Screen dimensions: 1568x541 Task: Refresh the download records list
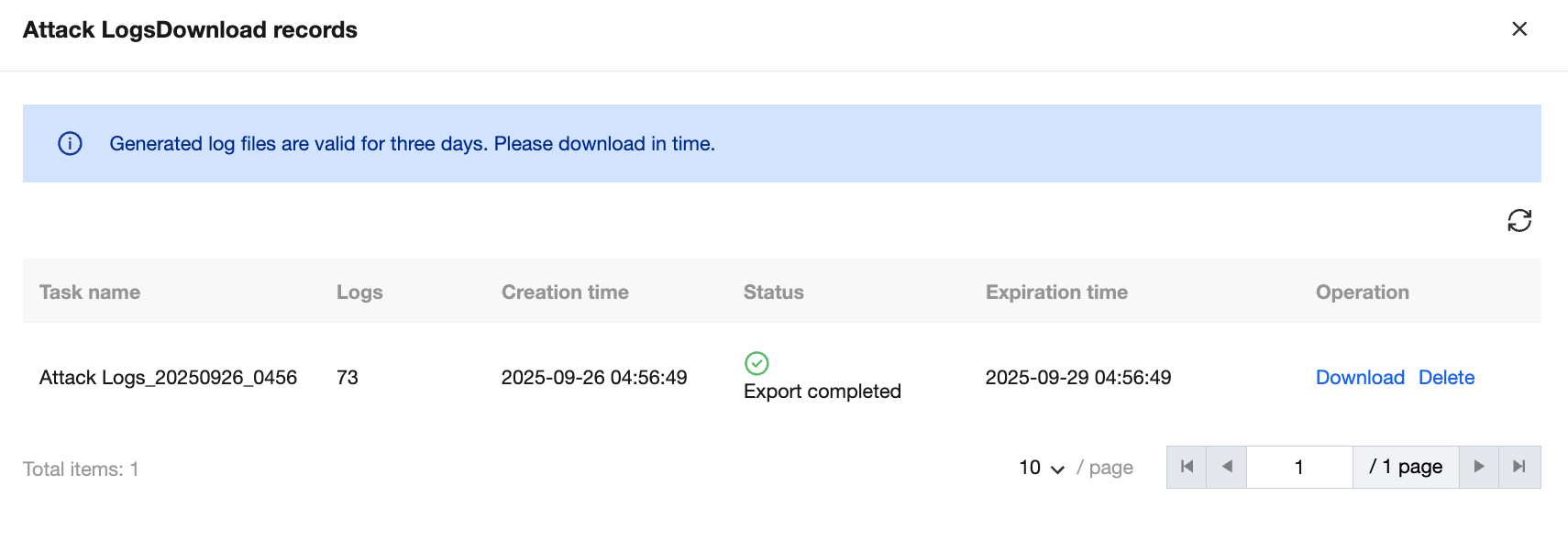(x=1519, y=220)
